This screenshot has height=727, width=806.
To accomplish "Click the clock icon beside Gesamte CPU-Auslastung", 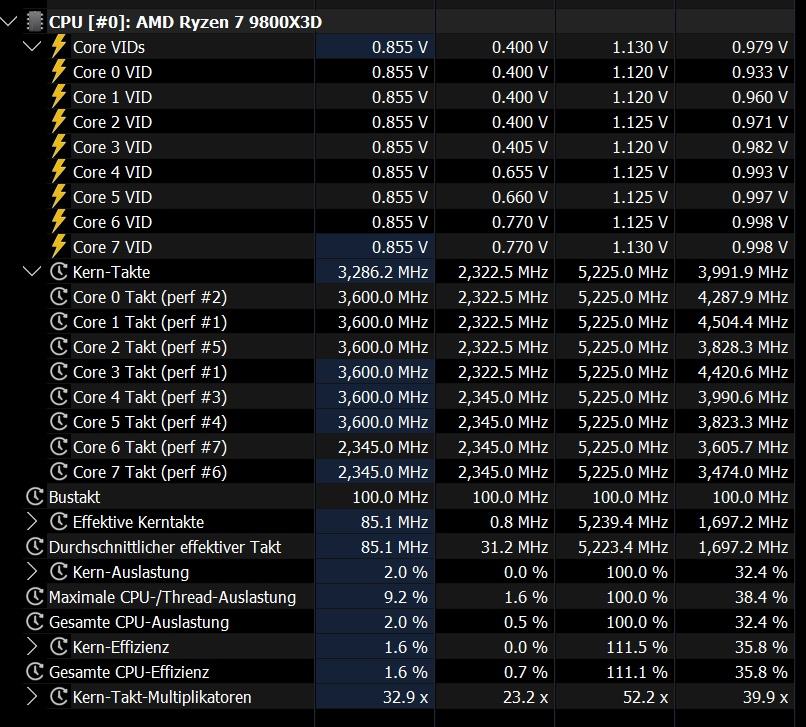I will (x=35, y=622).
